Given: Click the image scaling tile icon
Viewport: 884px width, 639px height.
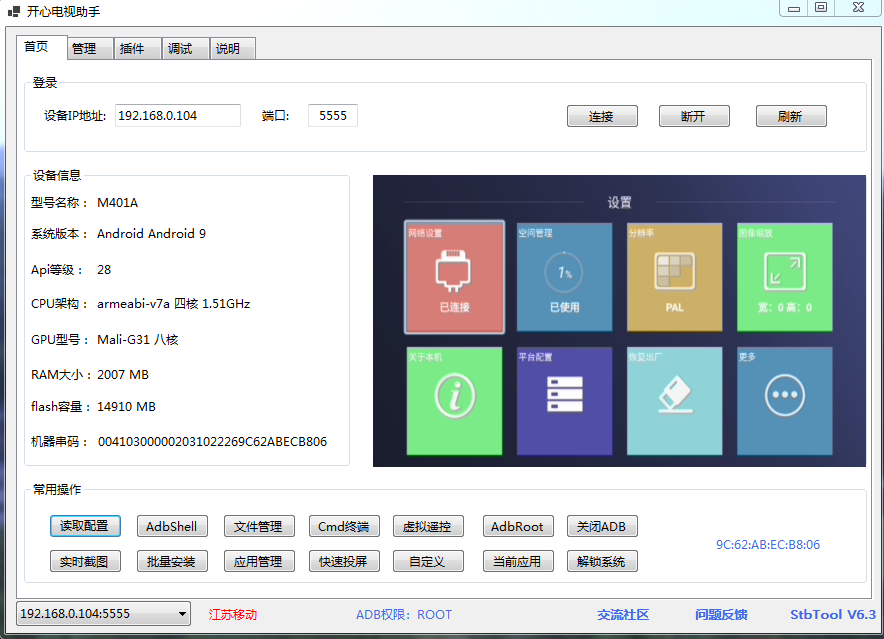Looking at the screenshot, I should (x=784, y=272).
